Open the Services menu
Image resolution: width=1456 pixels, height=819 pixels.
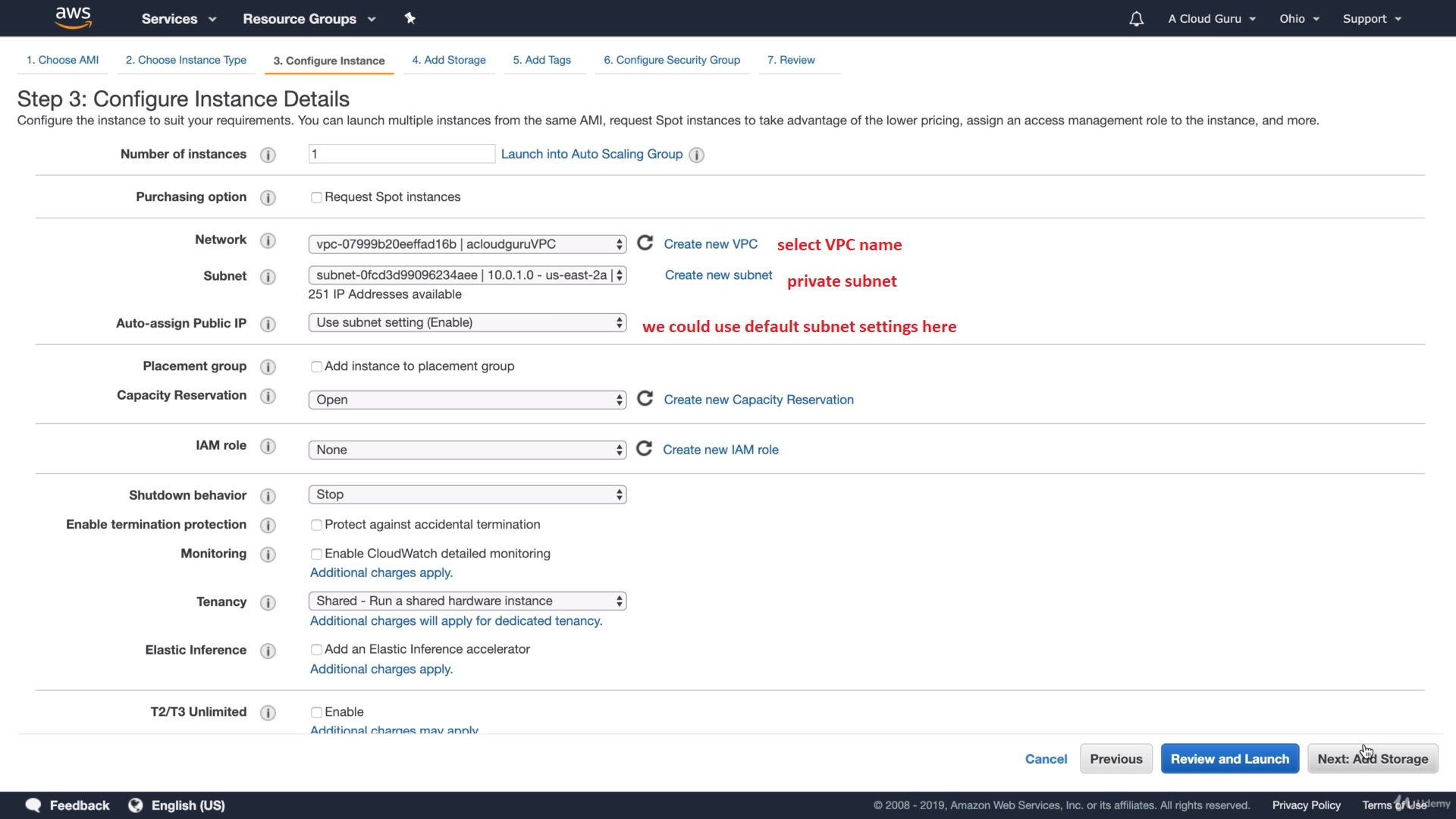point(178,19)
